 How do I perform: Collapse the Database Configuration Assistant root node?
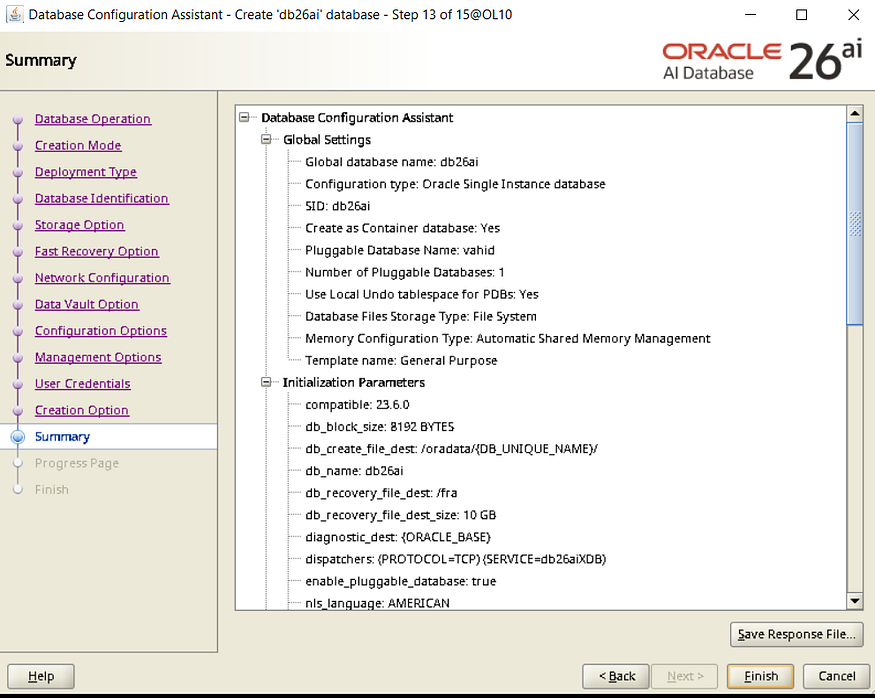tap(244, 117)
